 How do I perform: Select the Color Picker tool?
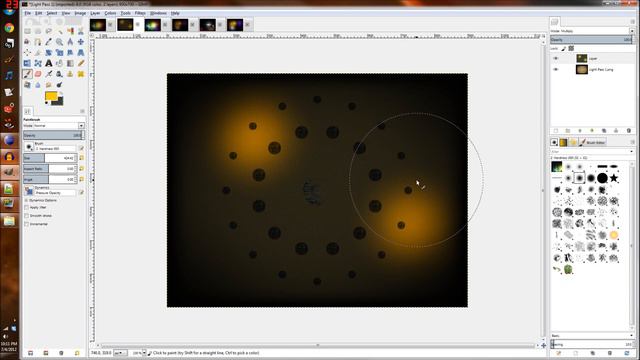coord(49,42)
